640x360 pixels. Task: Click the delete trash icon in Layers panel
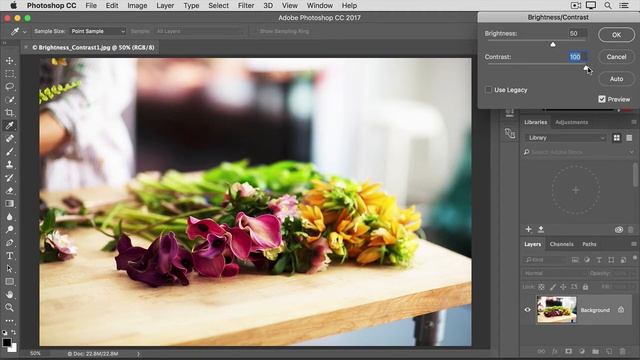point(622,351)
